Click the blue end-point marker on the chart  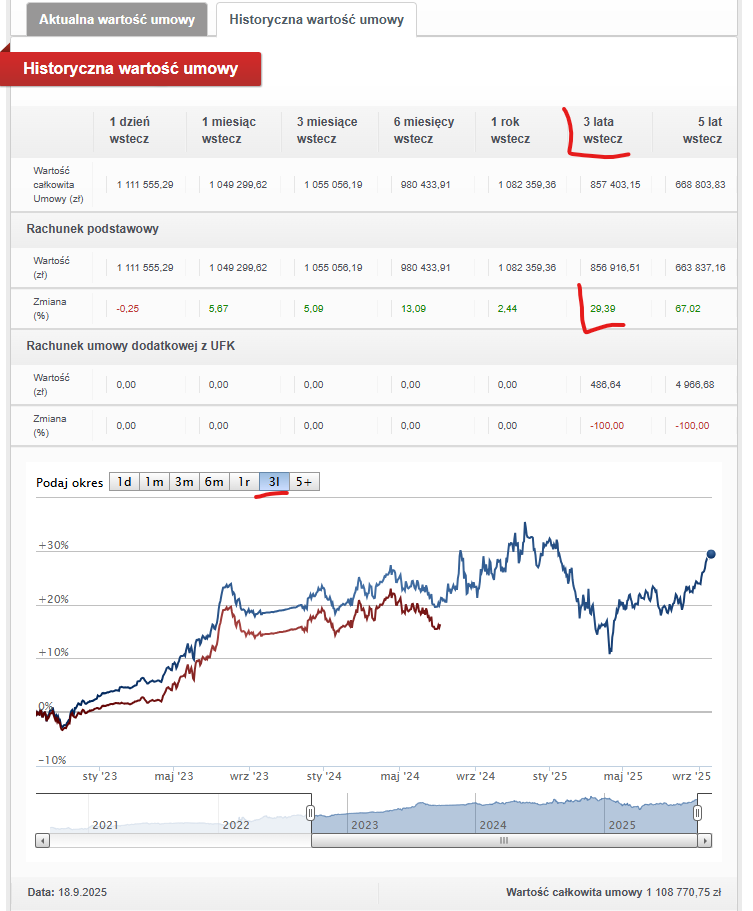[x=711, y=554]
